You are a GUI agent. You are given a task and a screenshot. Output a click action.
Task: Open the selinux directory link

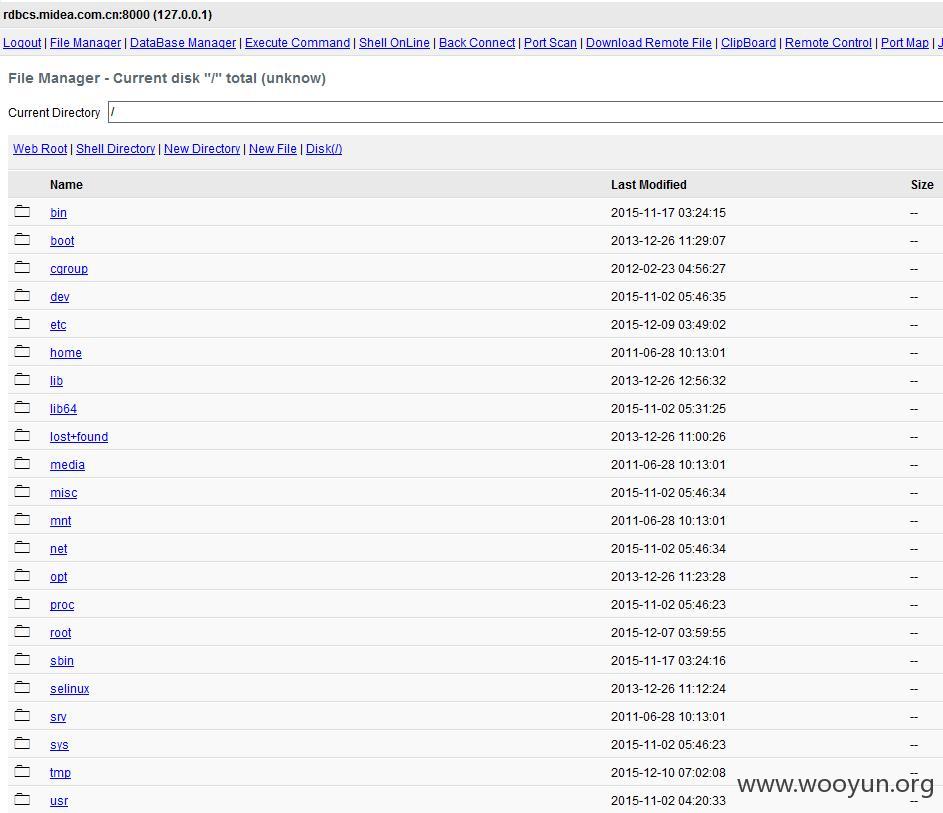click(x=70, y=689)
